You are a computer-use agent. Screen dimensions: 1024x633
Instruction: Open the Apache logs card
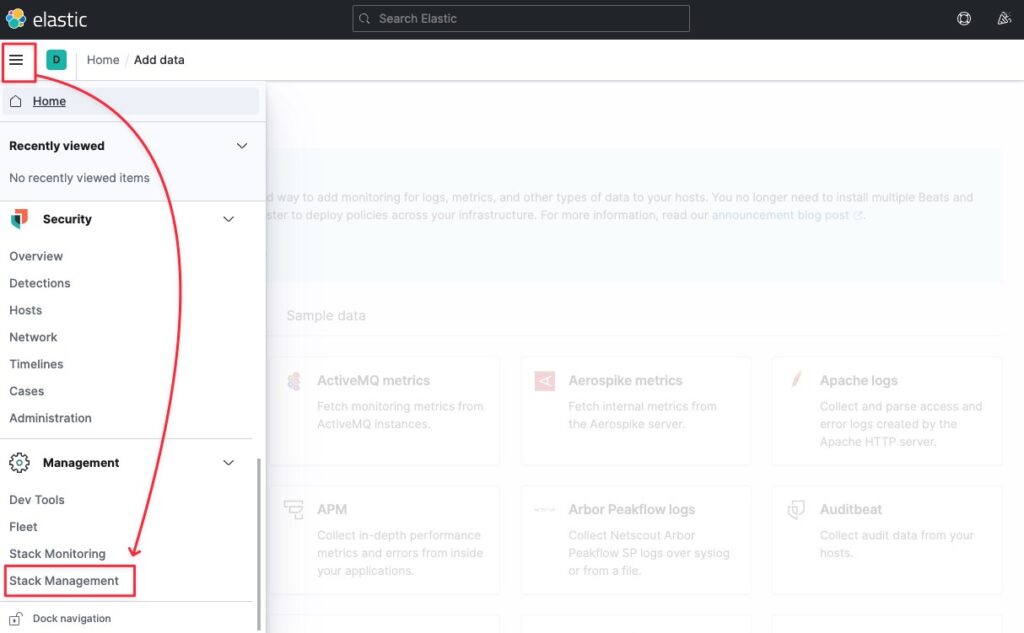[887, 411]
